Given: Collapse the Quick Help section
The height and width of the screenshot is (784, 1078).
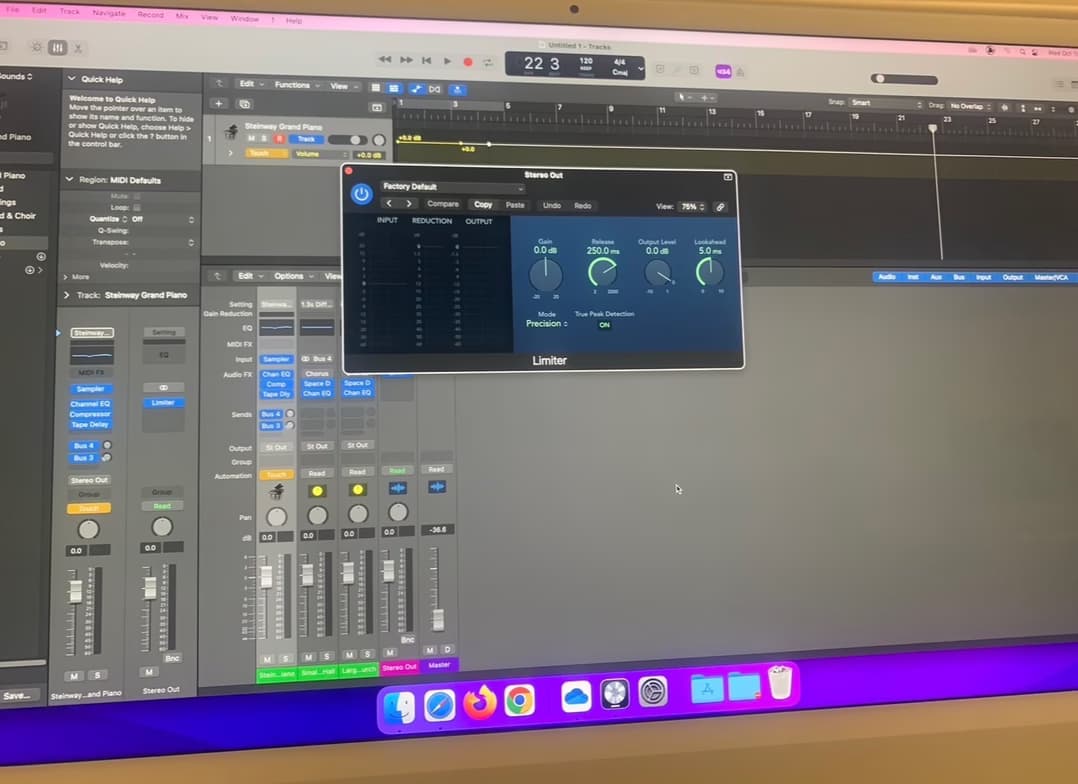Looking at the screenshot, I should pos(71,79).
